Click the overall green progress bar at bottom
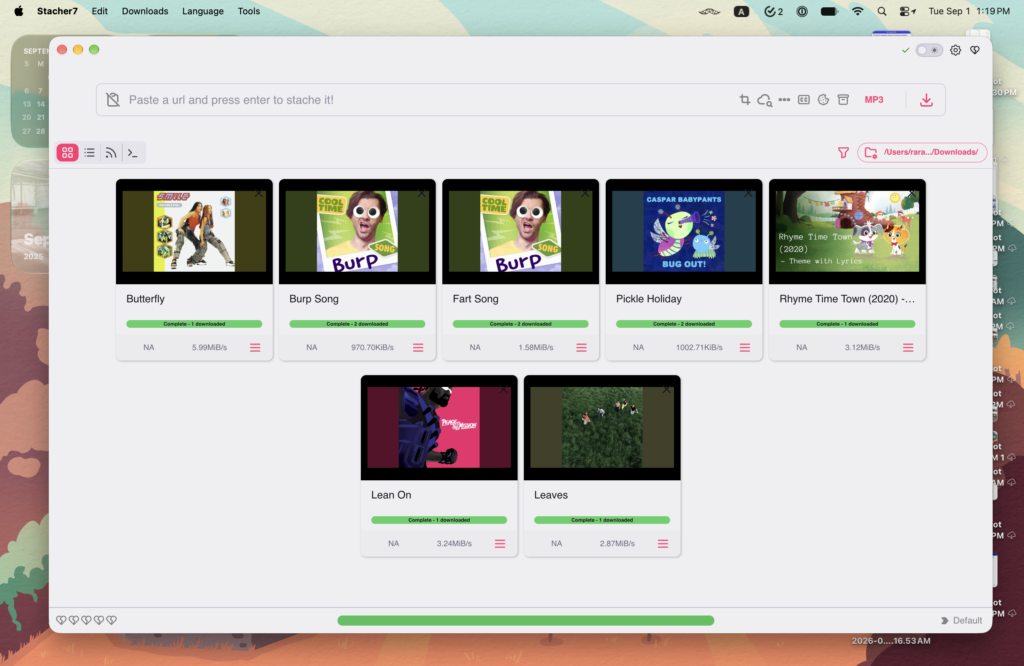This screenshot has width=1024, height=666. (x=526, y=620)
